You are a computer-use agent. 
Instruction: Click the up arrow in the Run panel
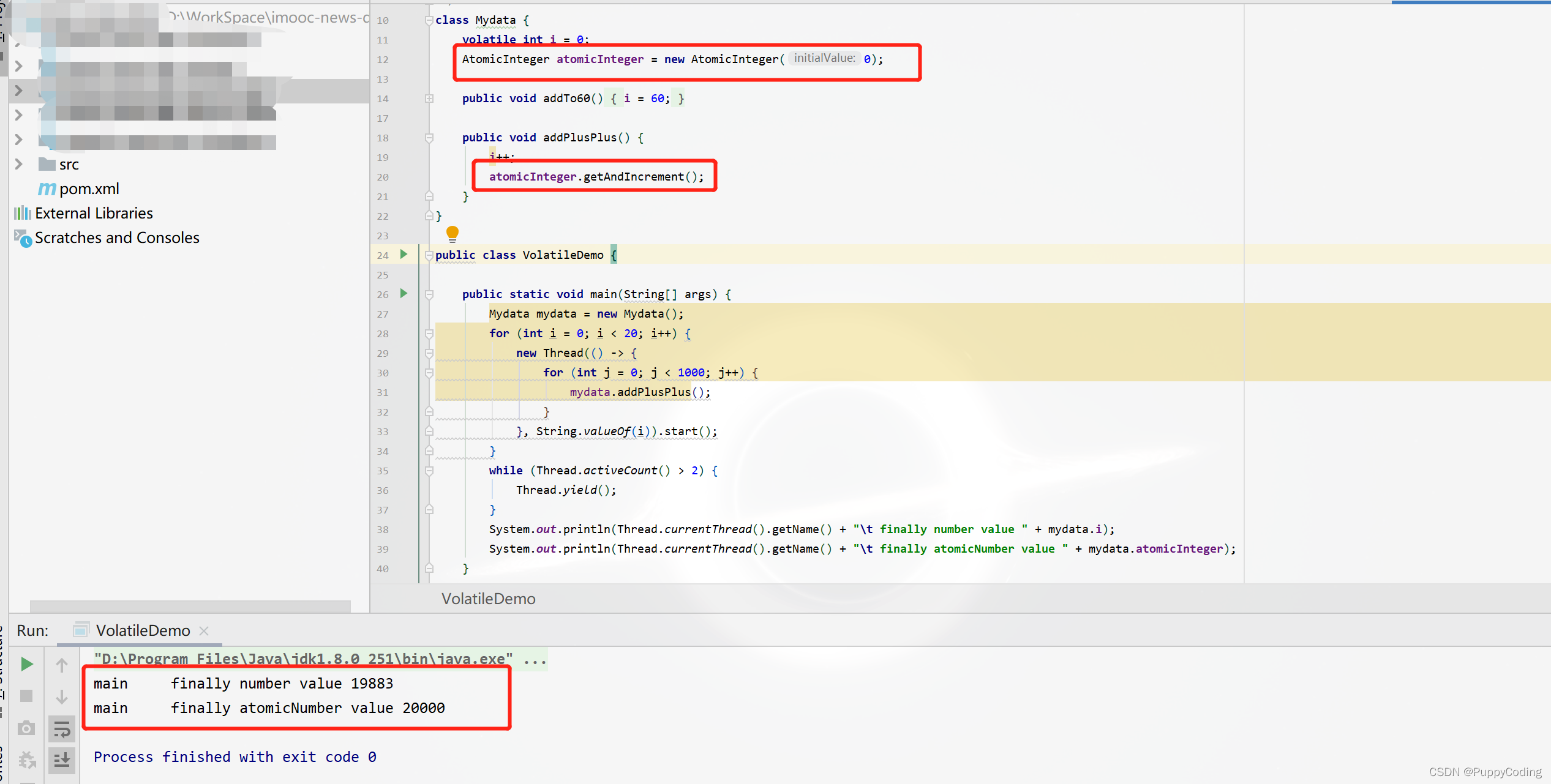click(x=62, y=664)
